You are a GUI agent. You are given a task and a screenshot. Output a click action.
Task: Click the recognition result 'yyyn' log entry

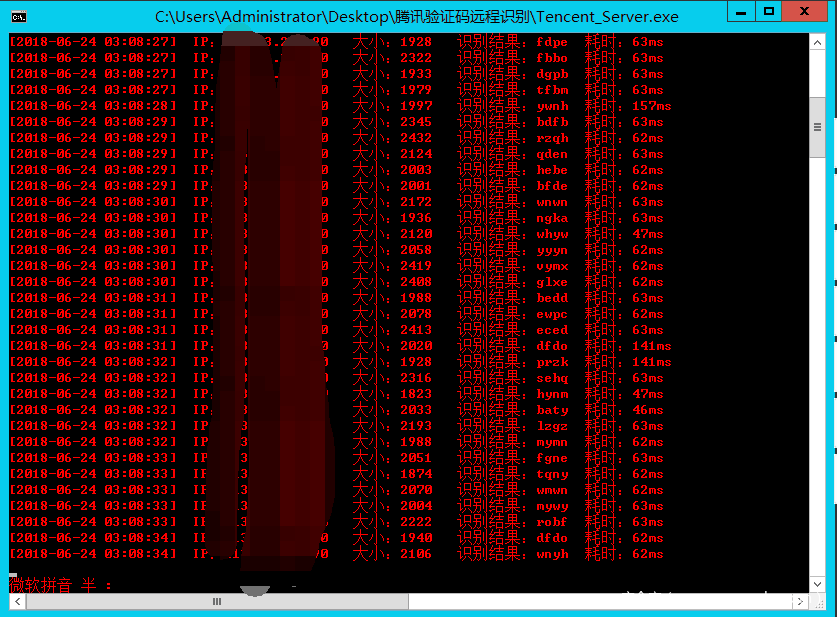[552, 250]
